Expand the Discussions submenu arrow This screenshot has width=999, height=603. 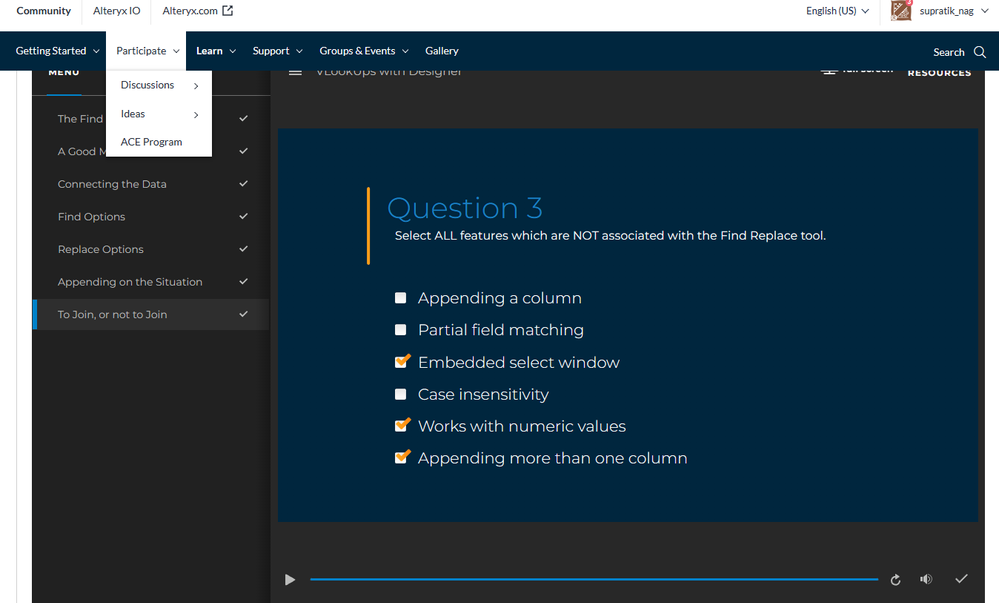tap(196, 85)
